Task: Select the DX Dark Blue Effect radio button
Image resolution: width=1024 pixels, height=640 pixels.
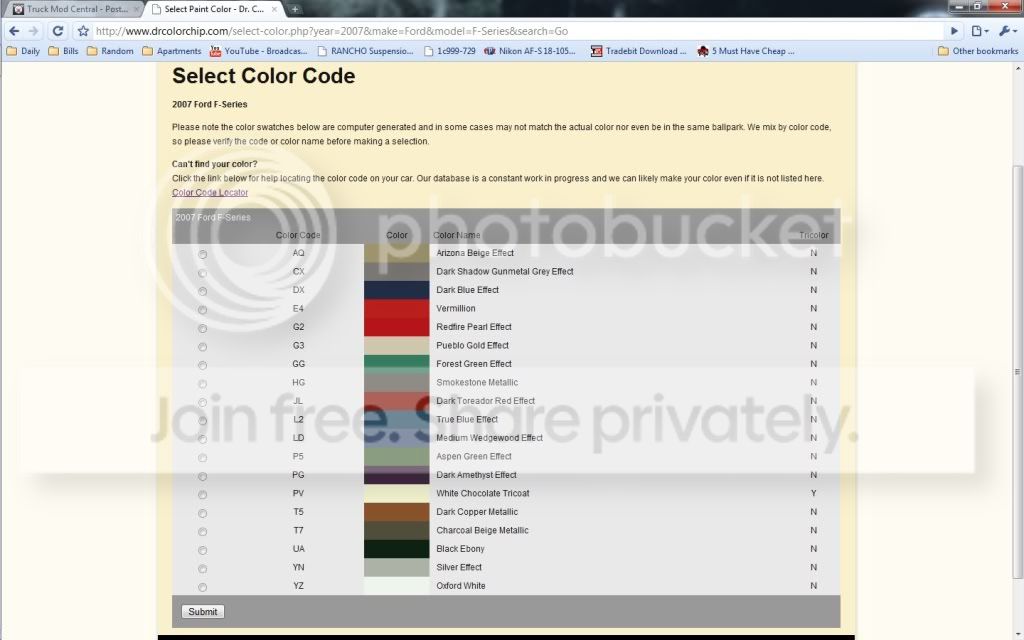Action: [x=202, y=291]
